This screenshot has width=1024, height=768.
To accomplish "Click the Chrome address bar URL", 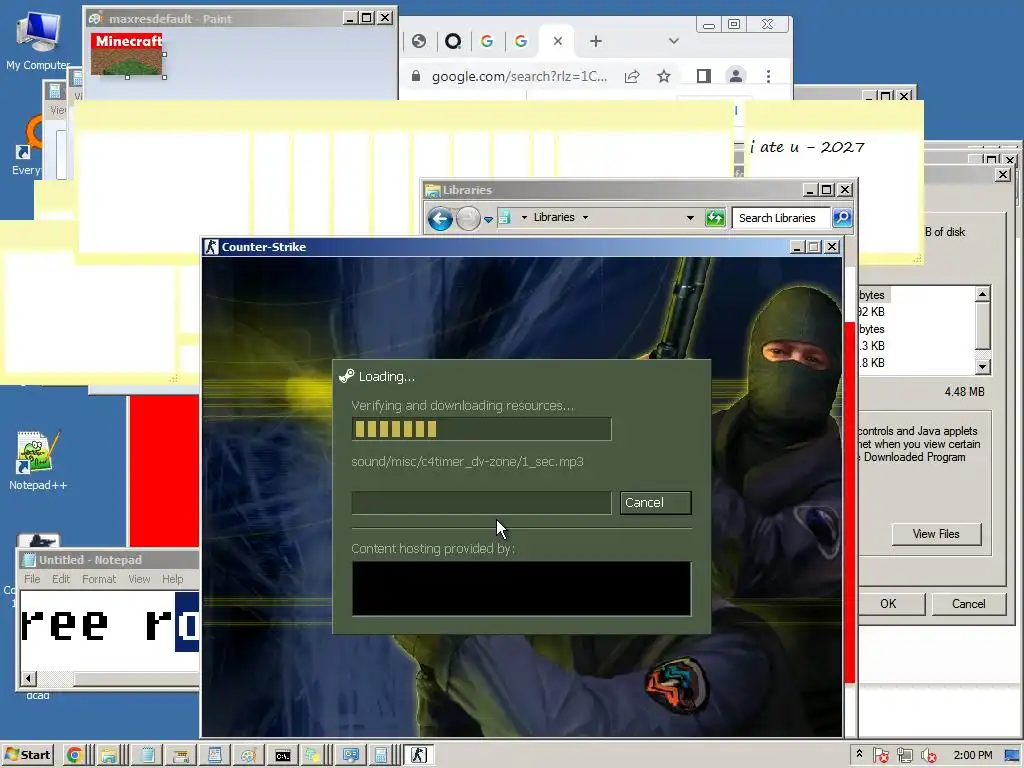I will [520, 76].
